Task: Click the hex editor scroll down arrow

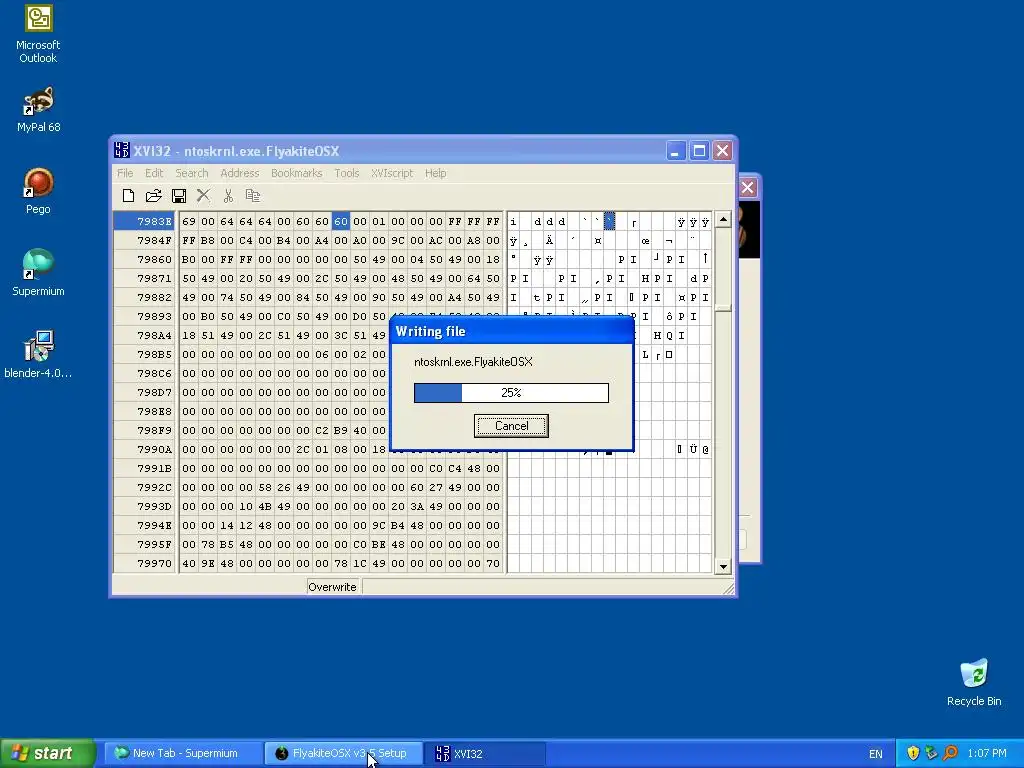Action: pyautogui.click(x=723, y=566)
